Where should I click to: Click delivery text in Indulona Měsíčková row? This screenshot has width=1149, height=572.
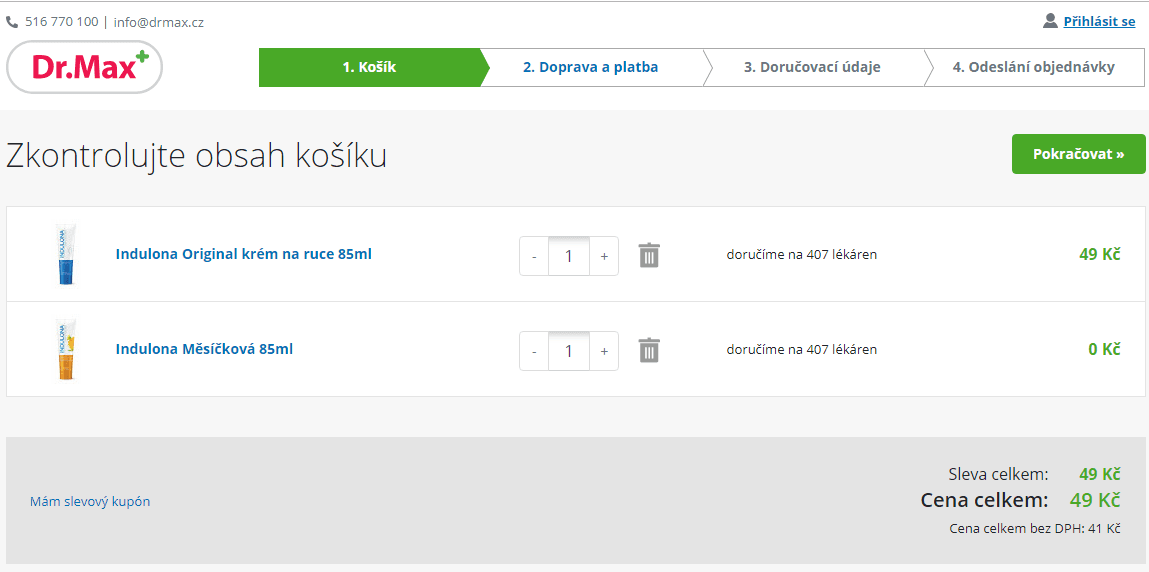802,350
